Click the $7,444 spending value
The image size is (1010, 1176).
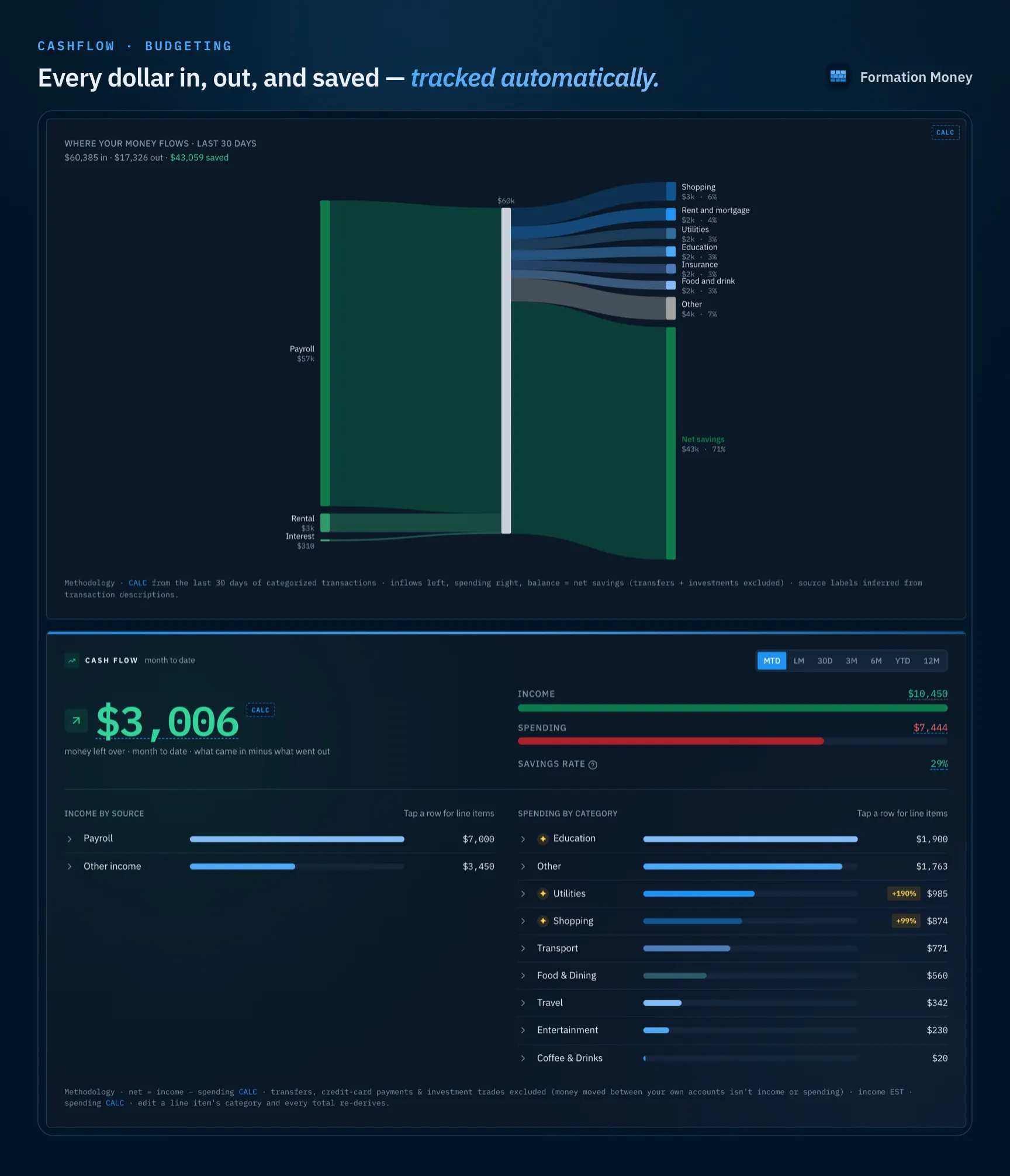pos(931,728)
